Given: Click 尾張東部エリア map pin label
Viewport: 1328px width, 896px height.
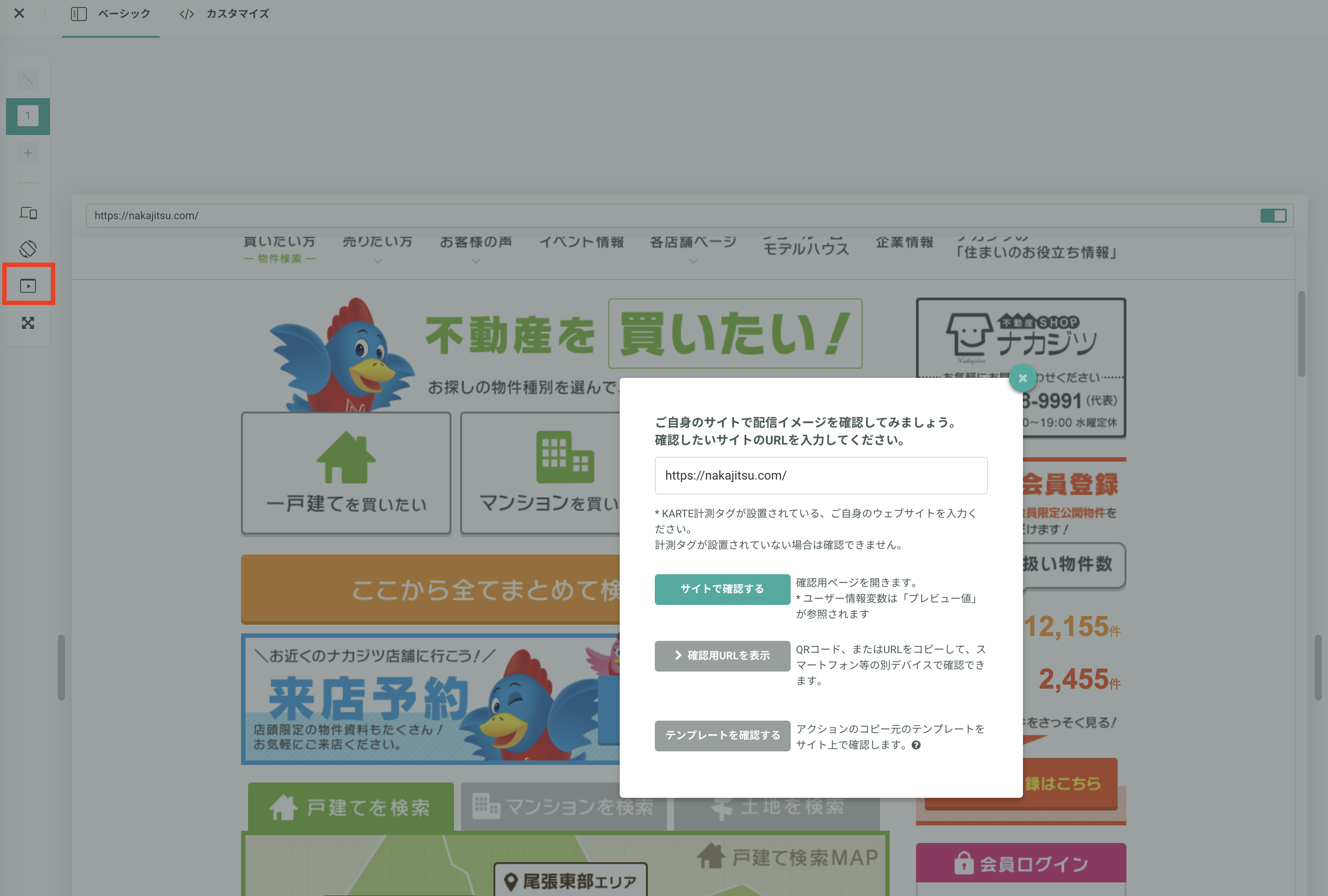Looking at the screenshot, I should click(571, 880).
